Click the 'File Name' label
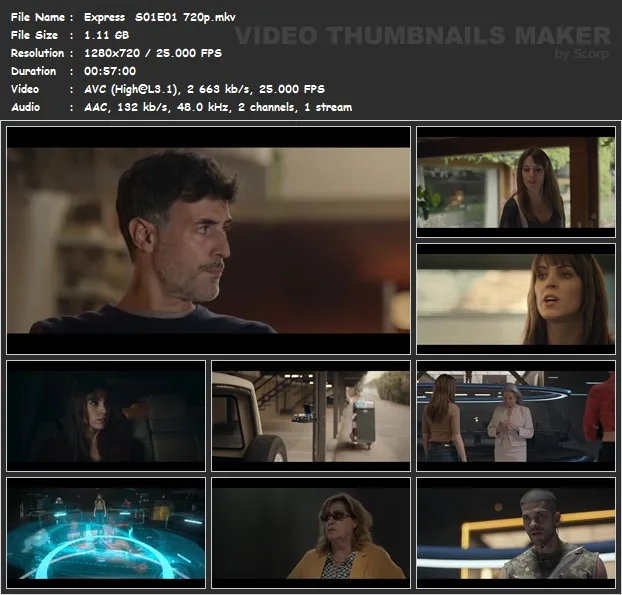Image resolution: width=622 pixels, height=595 pixels. point(38,17)
